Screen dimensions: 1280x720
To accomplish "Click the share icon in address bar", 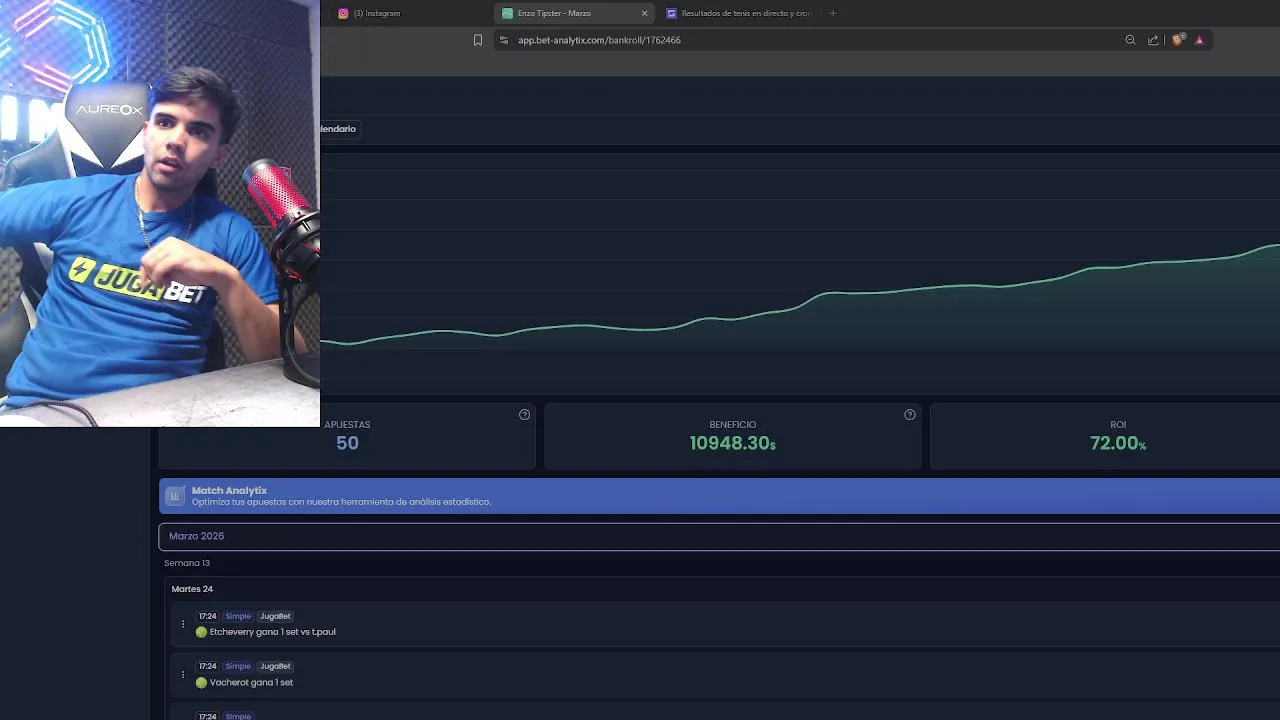I will click(1153, 40).
